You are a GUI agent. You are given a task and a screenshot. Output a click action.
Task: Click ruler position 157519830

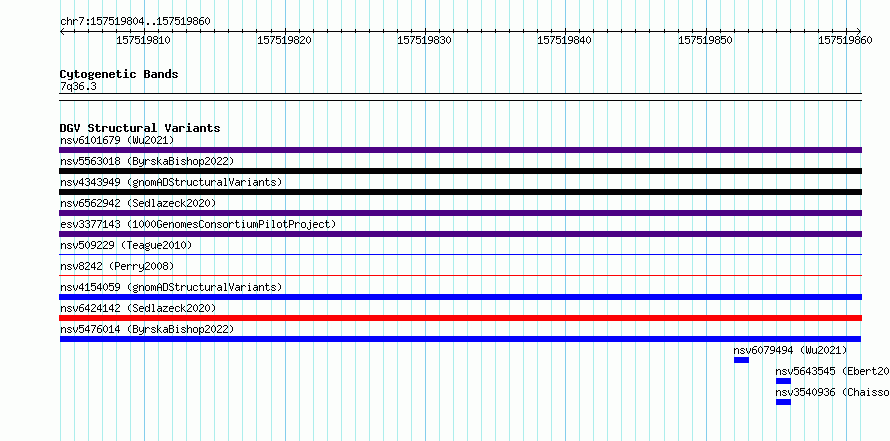click(425, 40)
